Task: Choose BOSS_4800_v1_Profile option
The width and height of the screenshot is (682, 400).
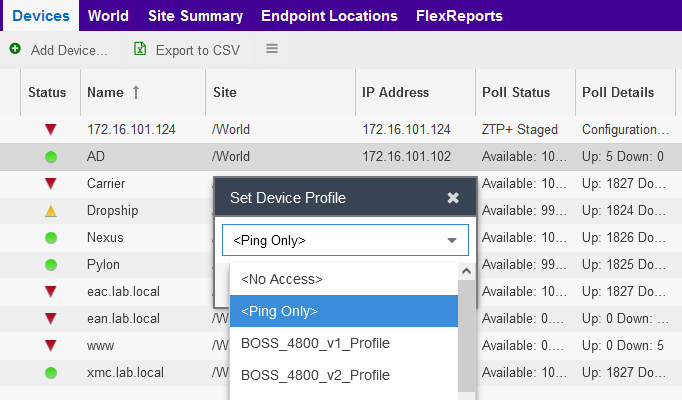Action: click(x=315, y=343)
